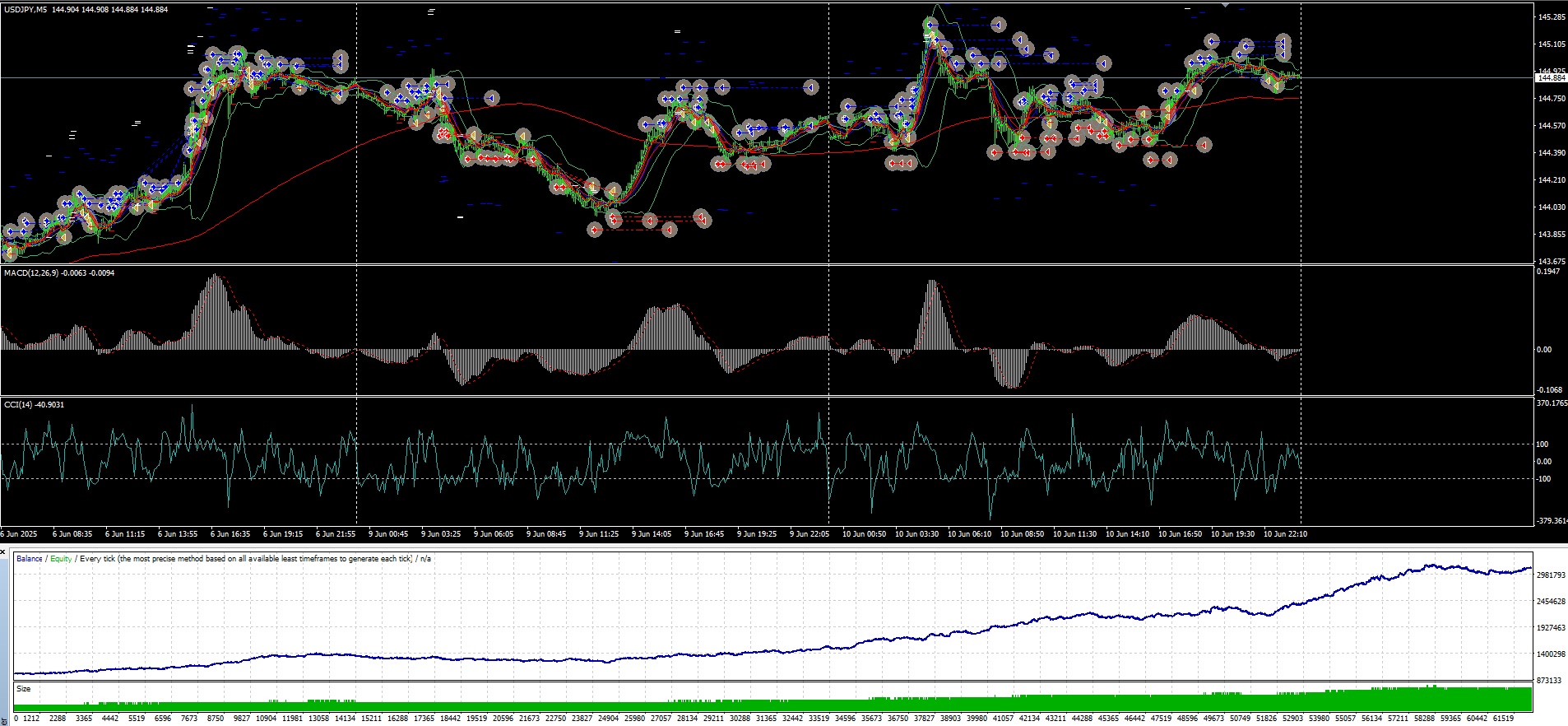Click the time axis label 10 Jun 16:50

click(1180, 534)
